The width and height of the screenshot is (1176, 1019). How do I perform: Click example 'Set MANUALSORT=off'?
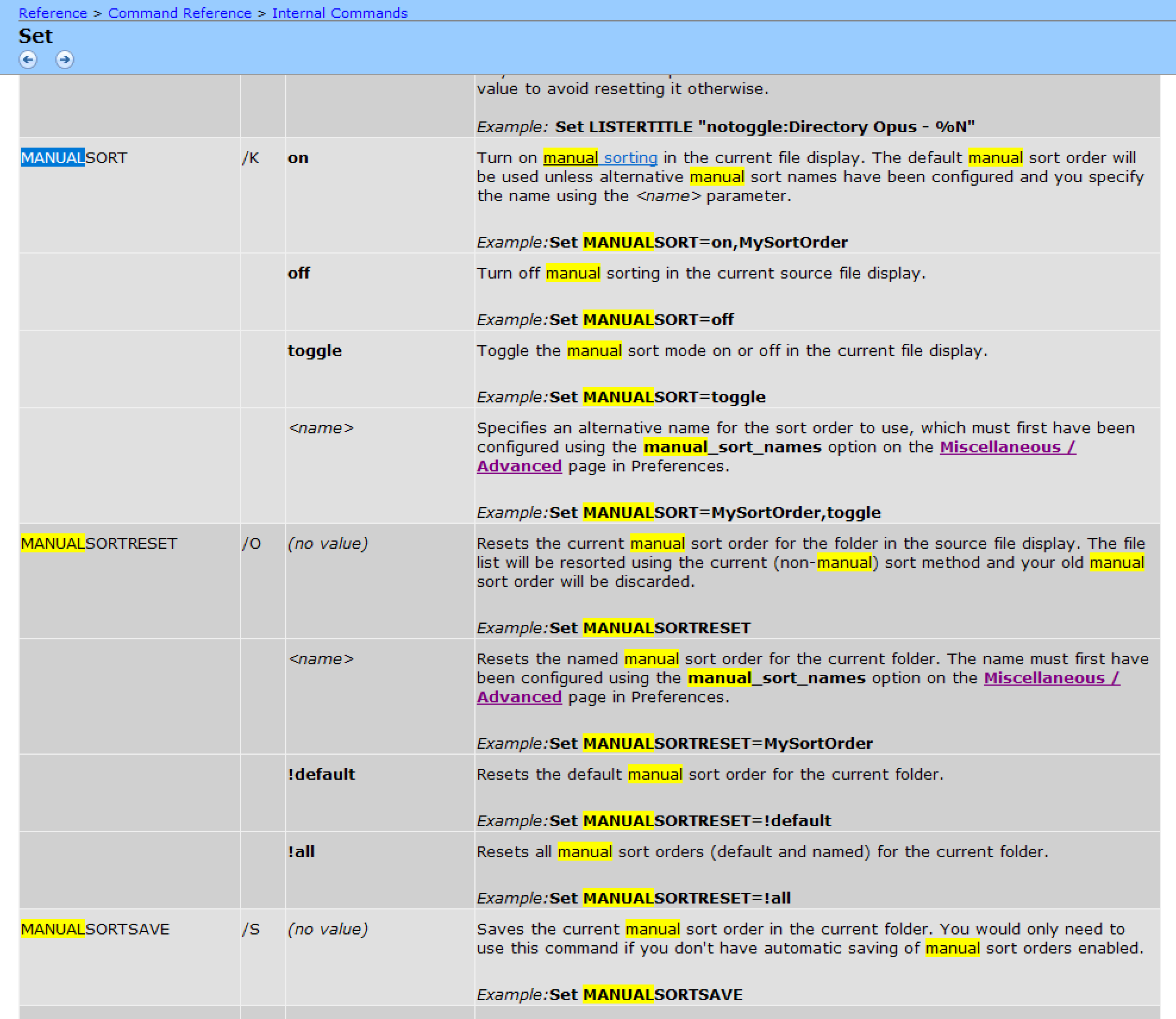(642, 320)
